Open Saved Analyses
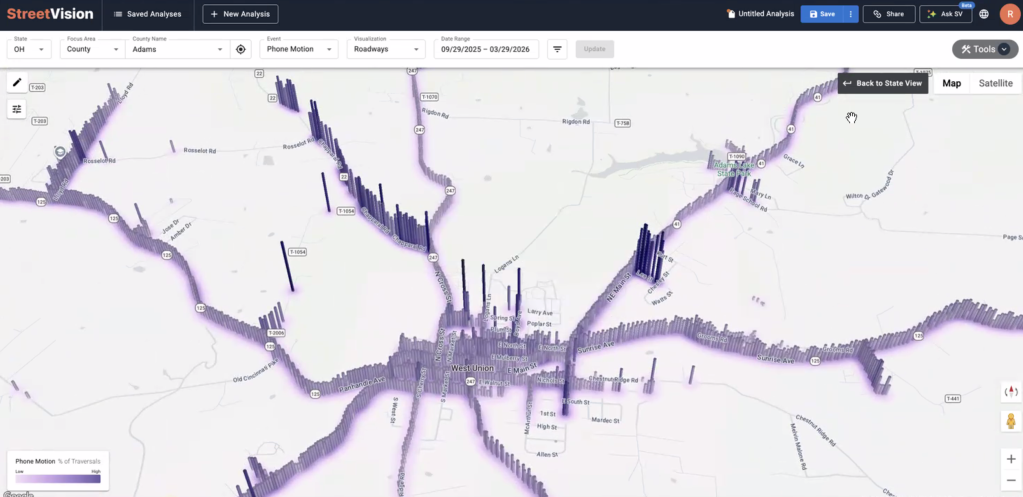The height and width of the screenshot is (497, 1023). point(147,14)
